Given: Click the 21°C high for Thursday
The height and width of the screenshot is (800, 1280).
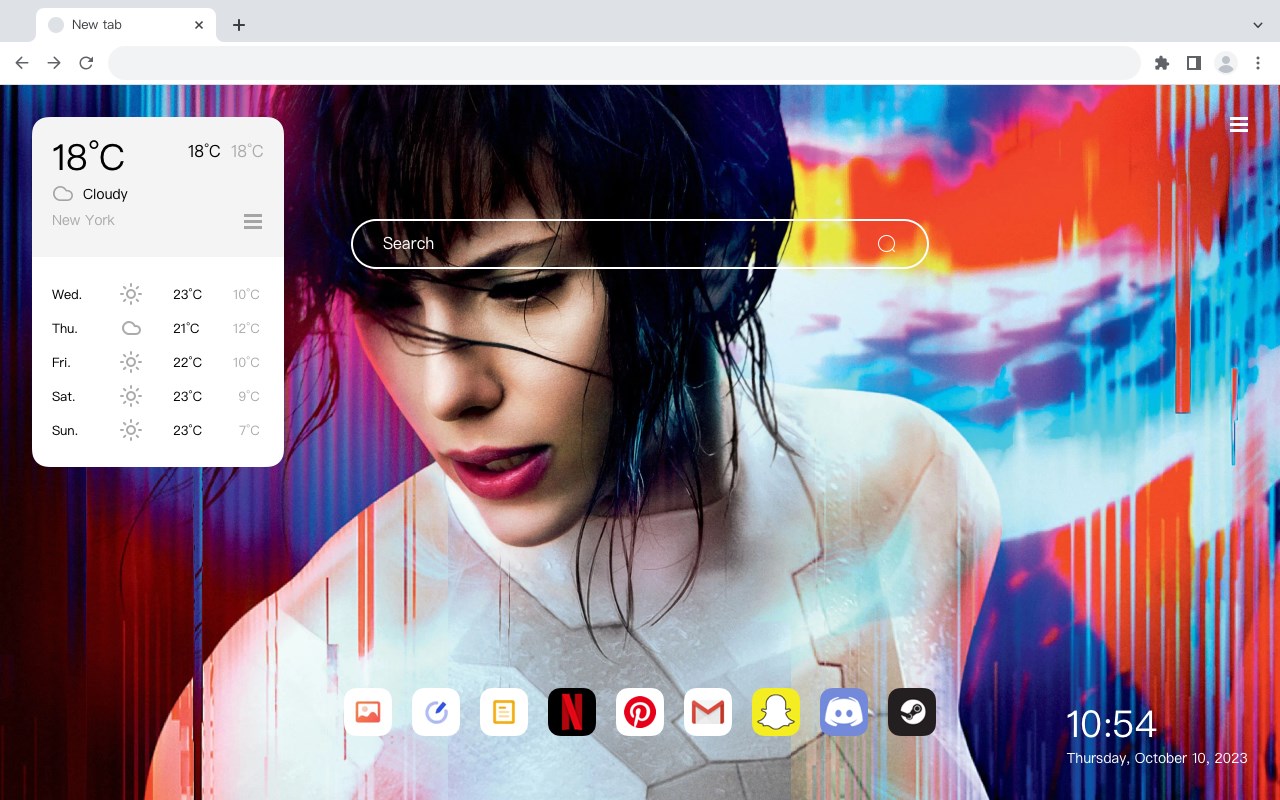Looking at the screenshot, I should [x=187, y=329].
